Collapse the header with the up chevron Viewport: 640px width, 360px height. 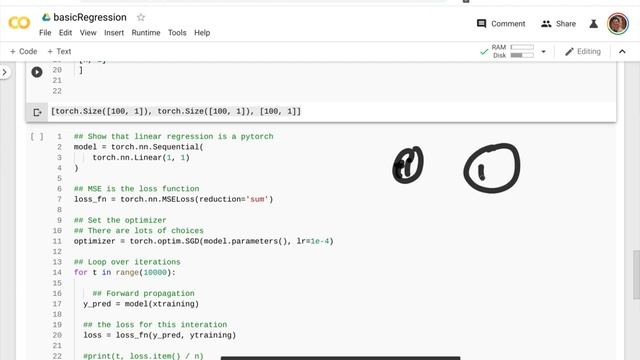(x=622, y=51)
